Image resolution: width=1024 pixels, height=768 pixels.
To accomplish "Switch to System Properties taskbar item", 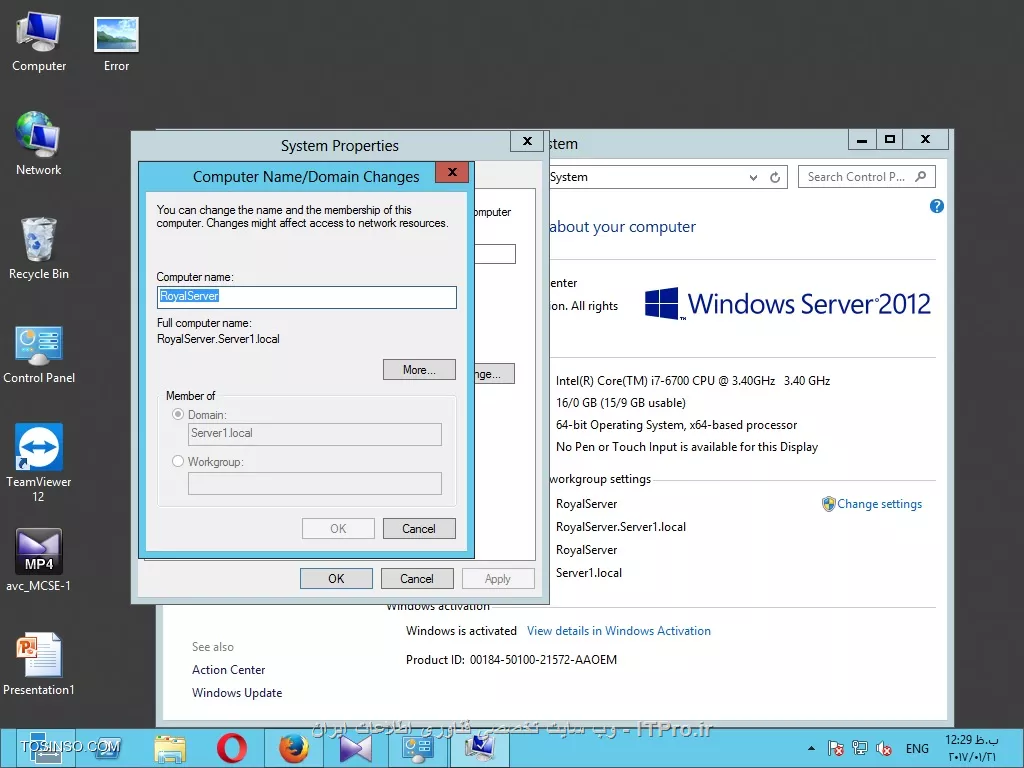I will coord(480,748).
